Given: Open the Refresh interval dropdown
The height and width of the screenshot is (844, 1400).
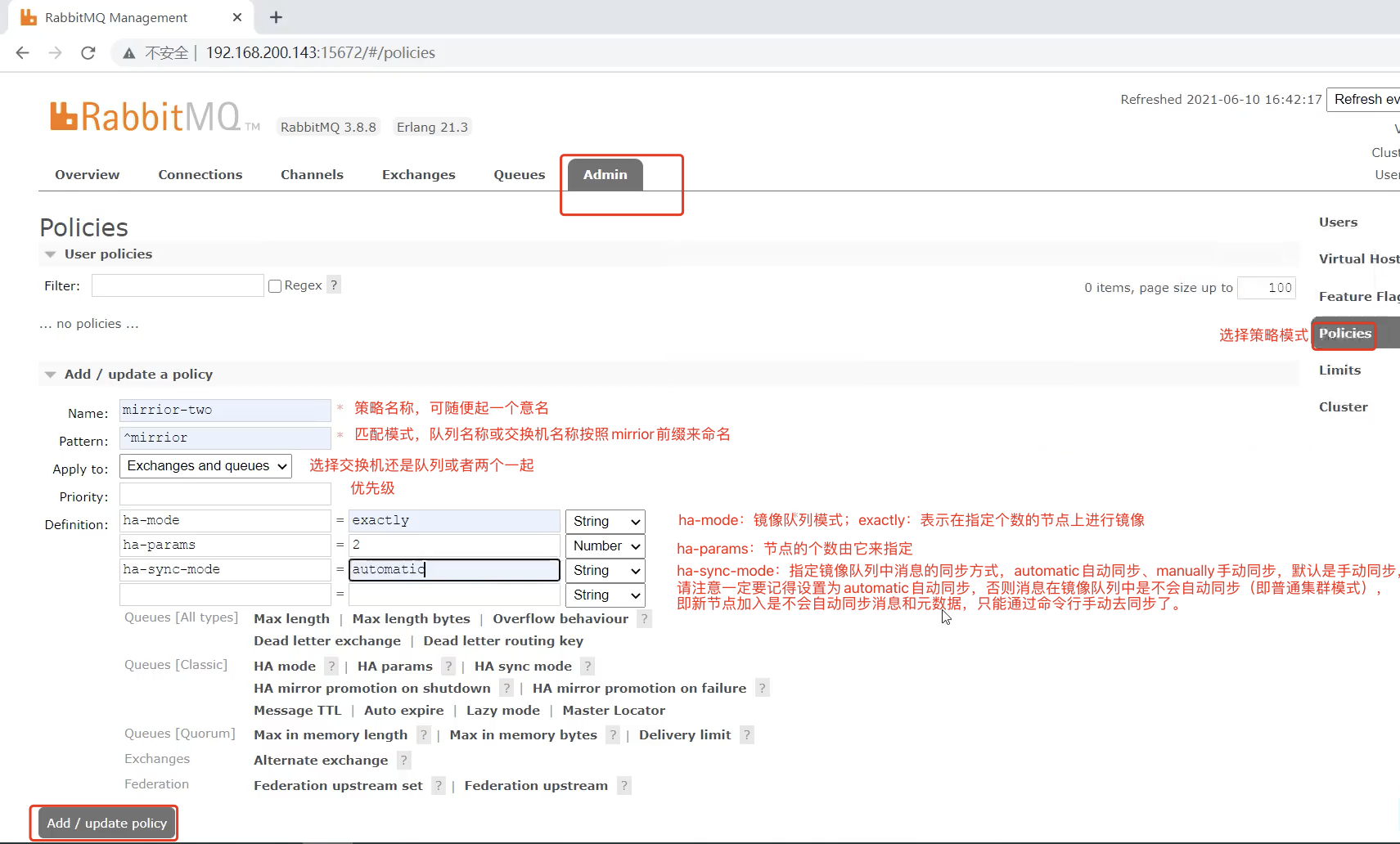Looking at the screenshot, I should click(1363, 100).
